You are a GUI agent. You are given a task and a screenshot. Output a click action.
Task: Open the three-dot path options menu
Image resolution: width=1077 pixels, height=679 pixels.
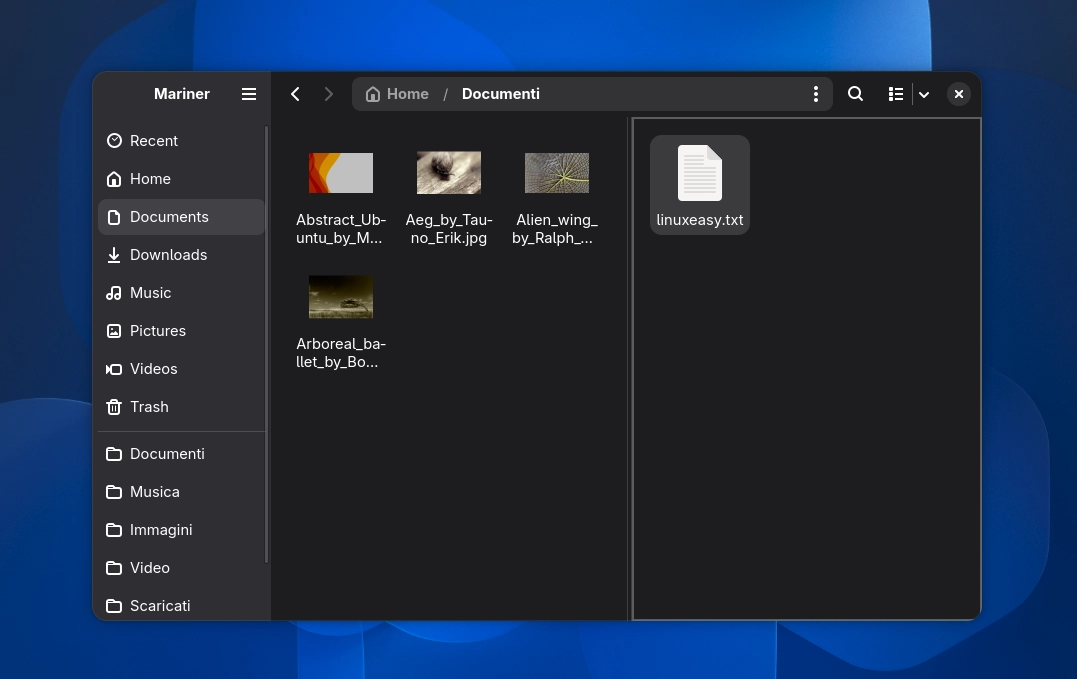point(815,94)
